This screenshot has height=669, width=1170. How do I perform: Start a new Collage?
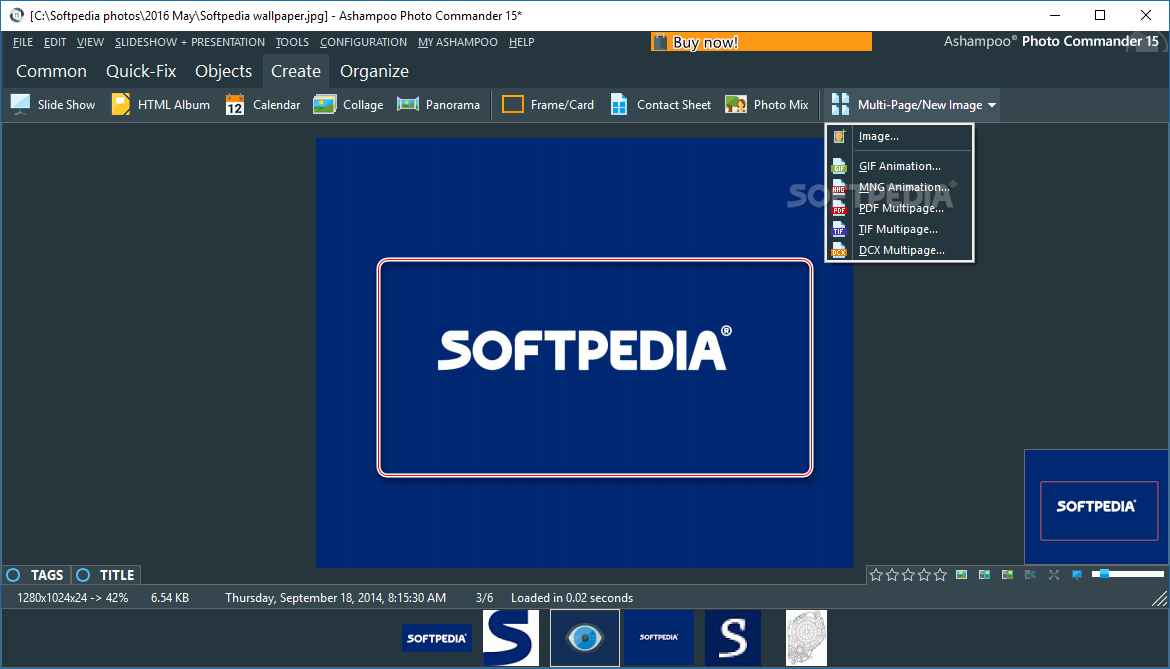pos(348,104)
